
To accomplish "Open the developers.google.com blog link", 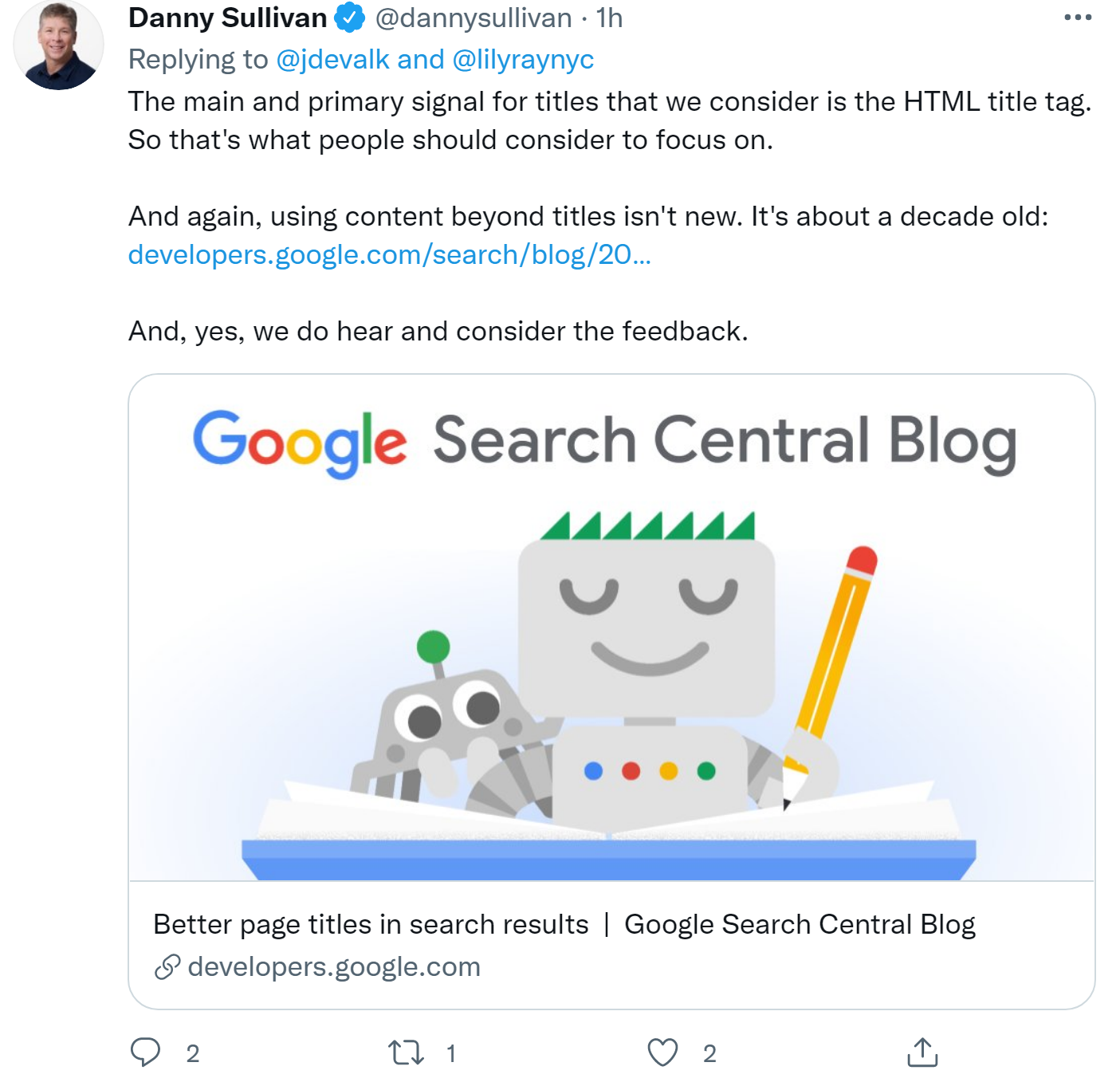I will [390, 255].
